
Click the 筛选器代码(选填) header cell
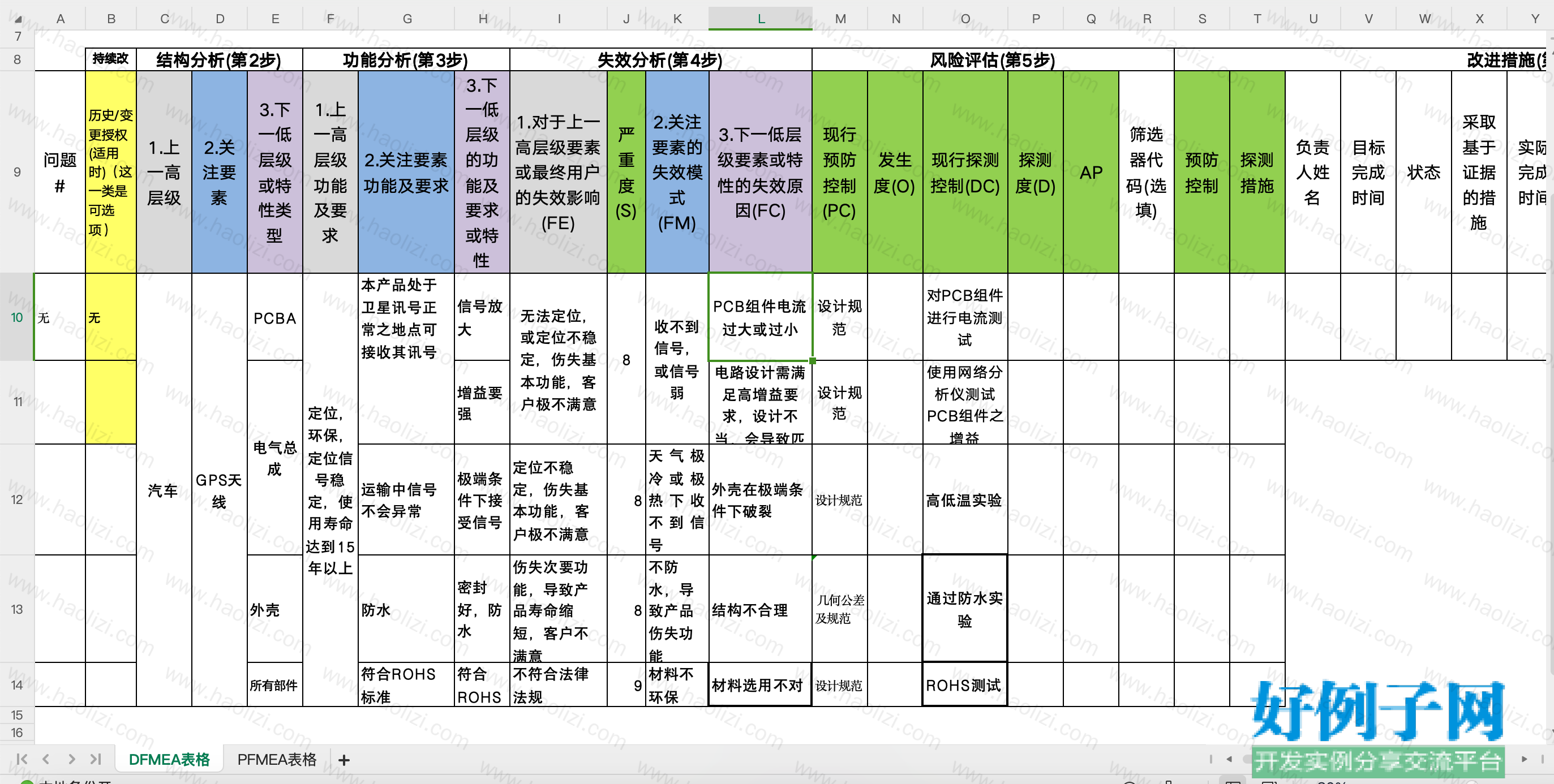coord(1146,172)
